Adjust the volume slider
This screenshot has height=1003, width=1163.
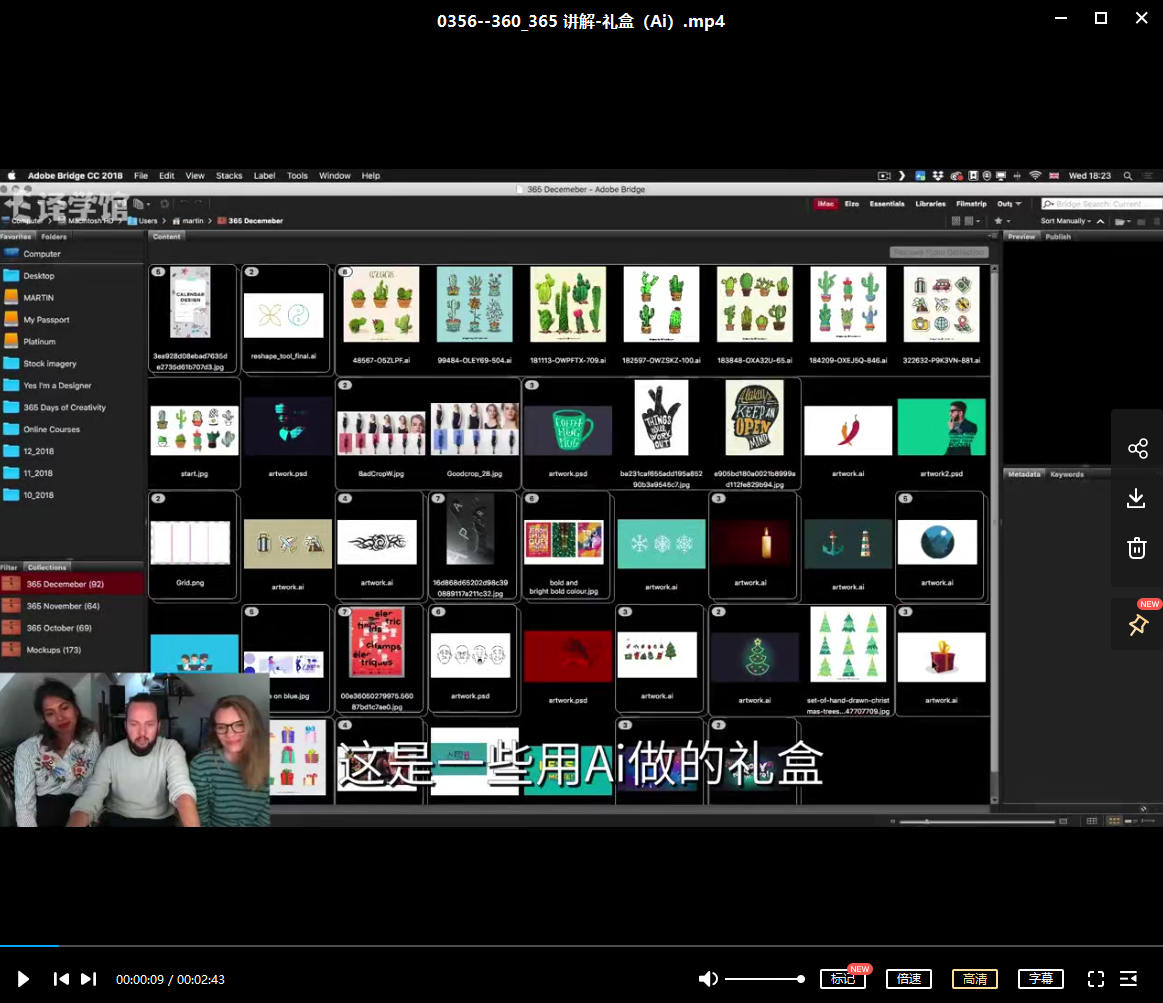763,979
